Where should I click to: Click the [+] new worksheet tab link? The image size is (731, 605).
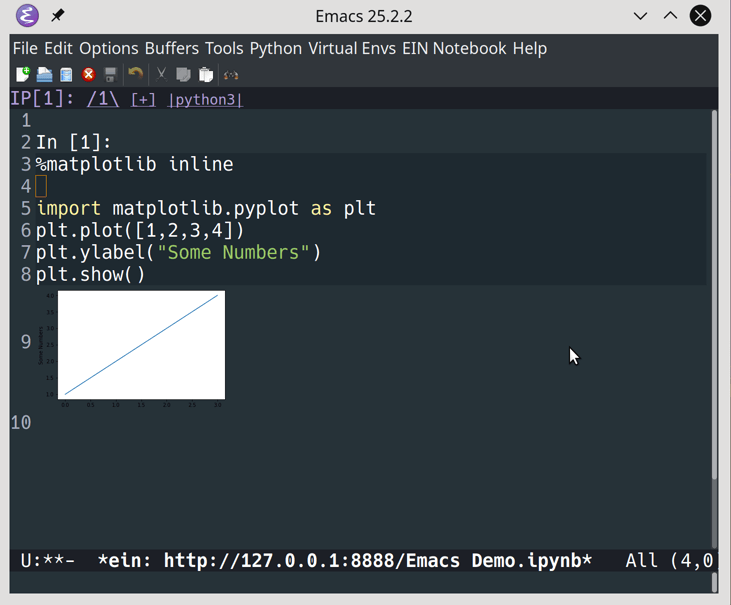coord(143,100)
